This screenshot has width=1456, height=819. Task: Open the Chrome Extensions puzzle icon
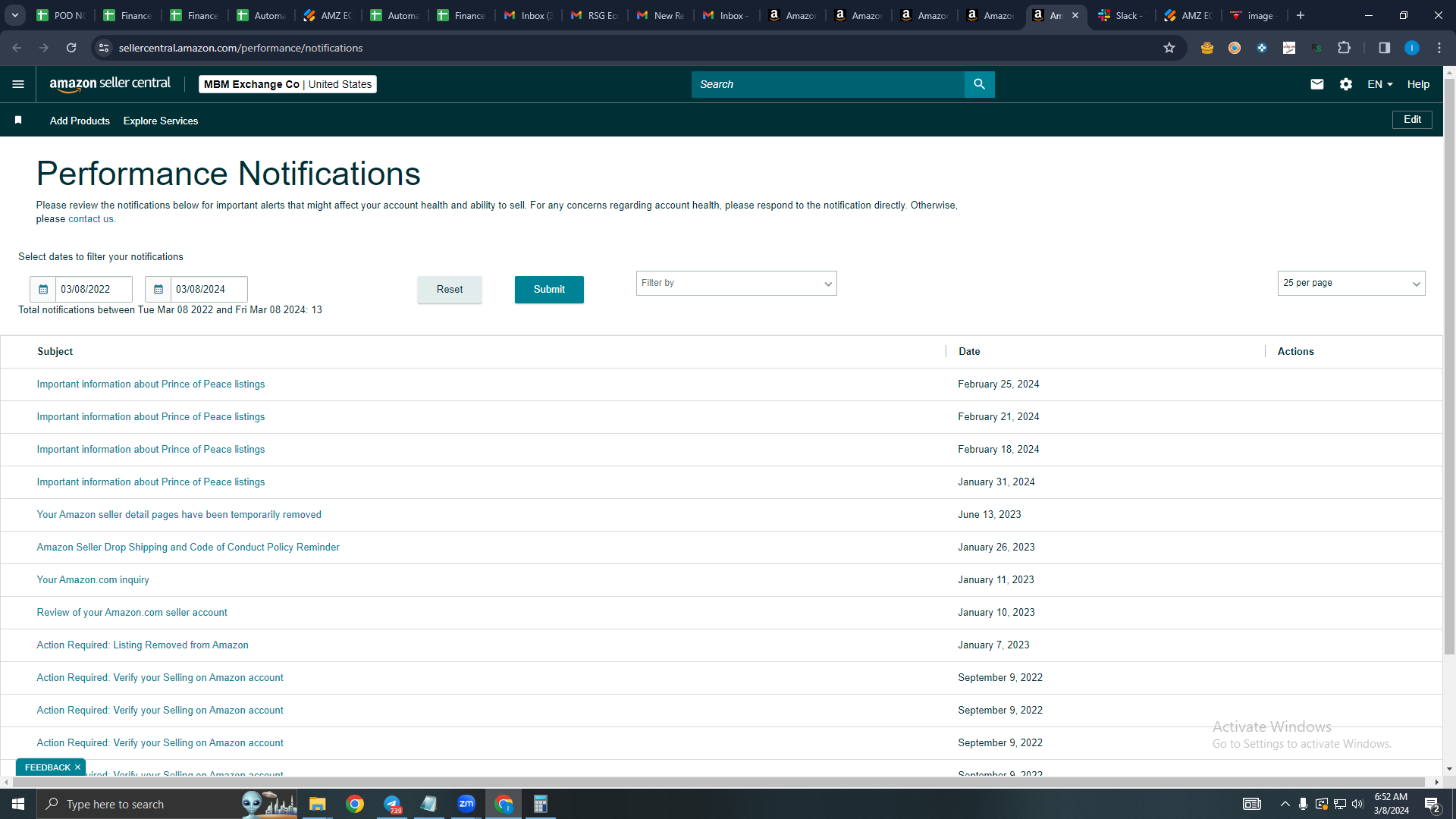pos(1345,48)
